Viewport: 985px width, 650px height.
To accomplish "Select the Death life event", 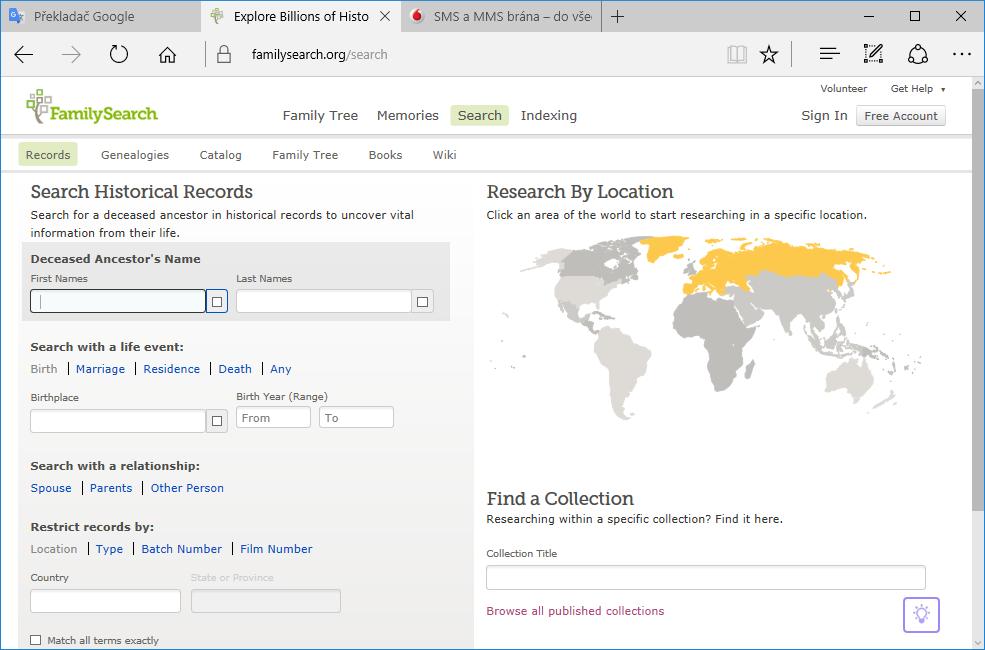I will (x=235, y=369).
